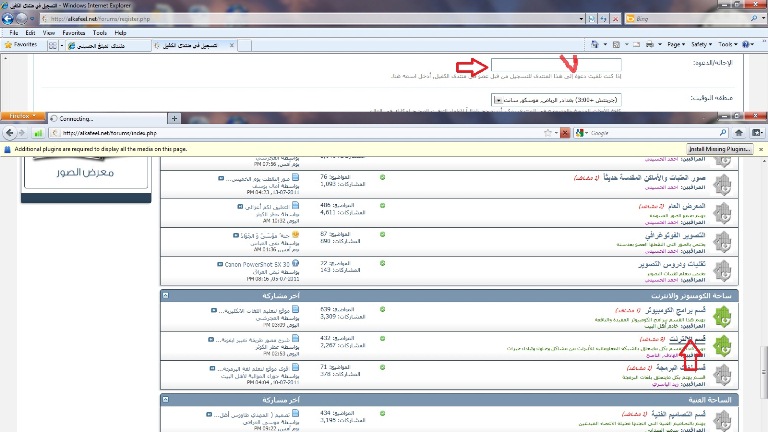Viewport: 768px width, 432px height.
Task: Click the invitation answer text field
Action: pyautogui.click(x=549, y=64)
